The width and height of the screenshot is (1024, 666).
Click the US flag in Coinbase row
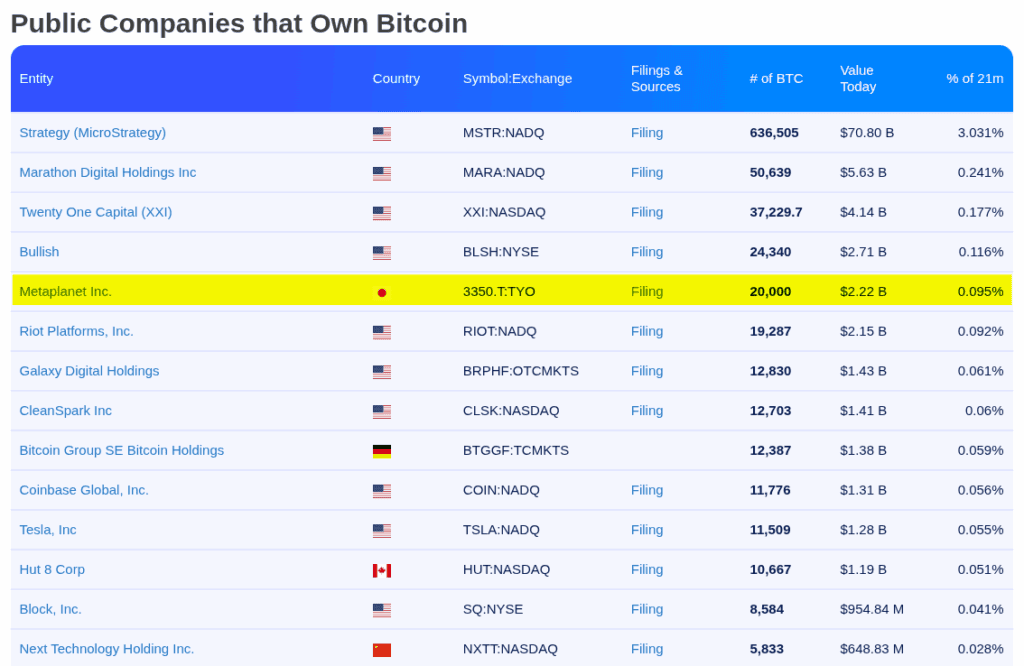pos(382,491)
